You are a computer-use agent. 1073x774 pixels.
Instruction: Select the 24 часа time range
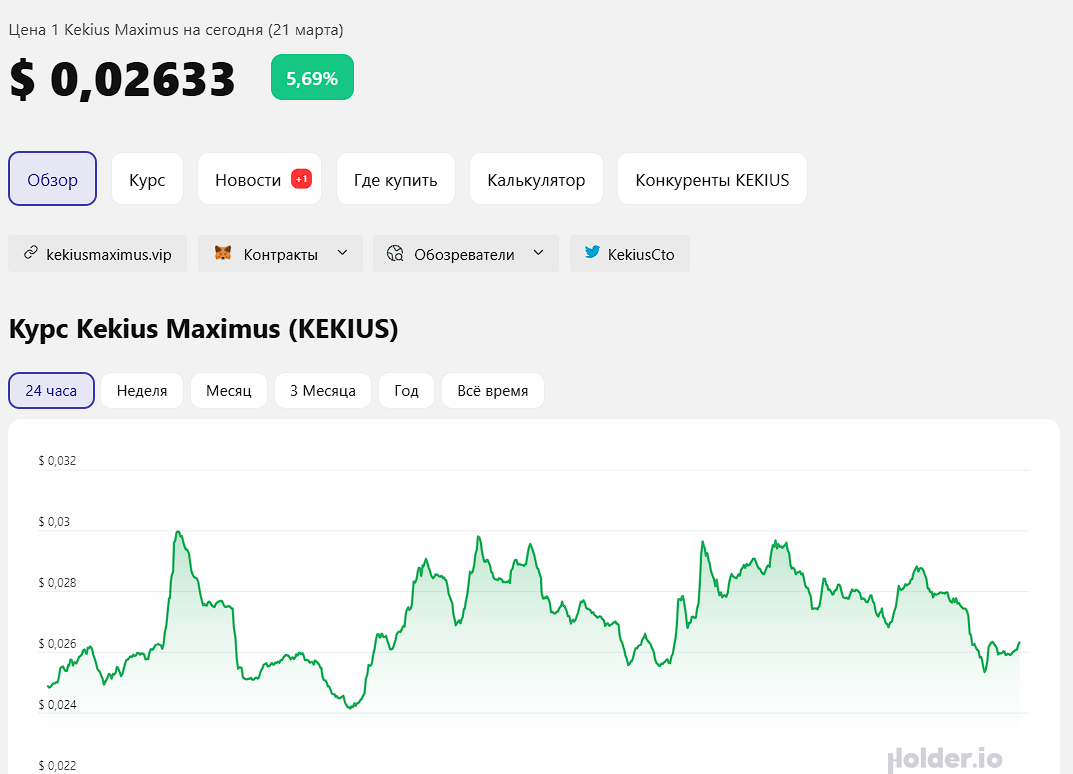tap(51, 390)
